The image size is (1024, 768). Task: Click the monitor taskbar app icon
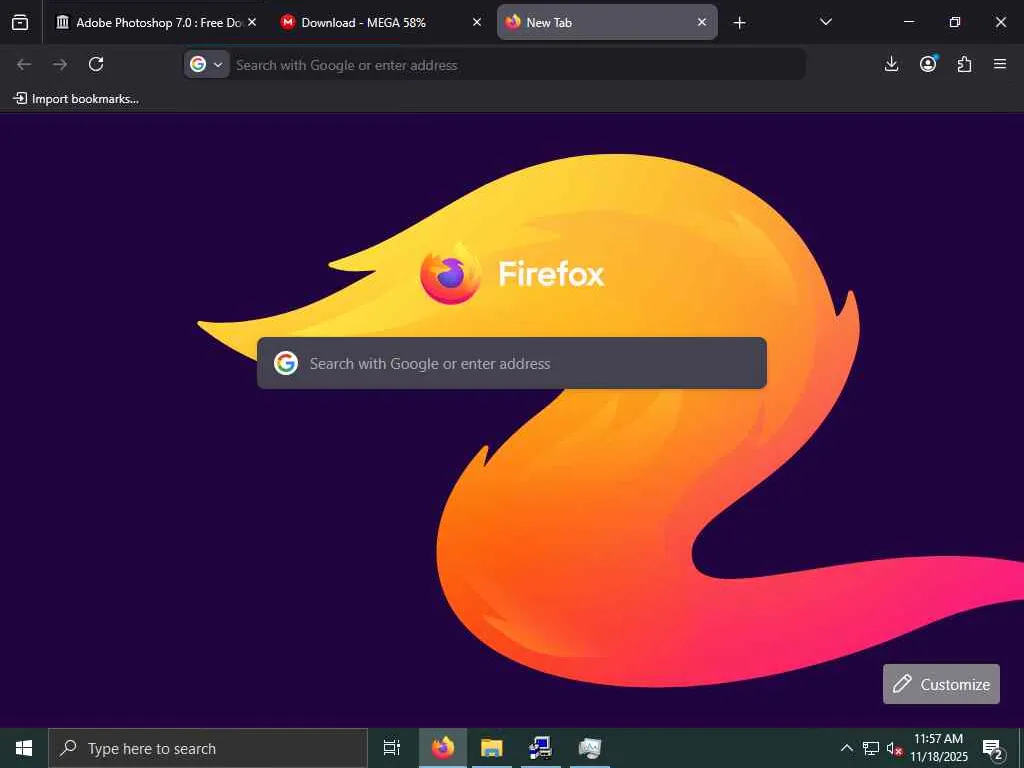[x=590, y=748]
